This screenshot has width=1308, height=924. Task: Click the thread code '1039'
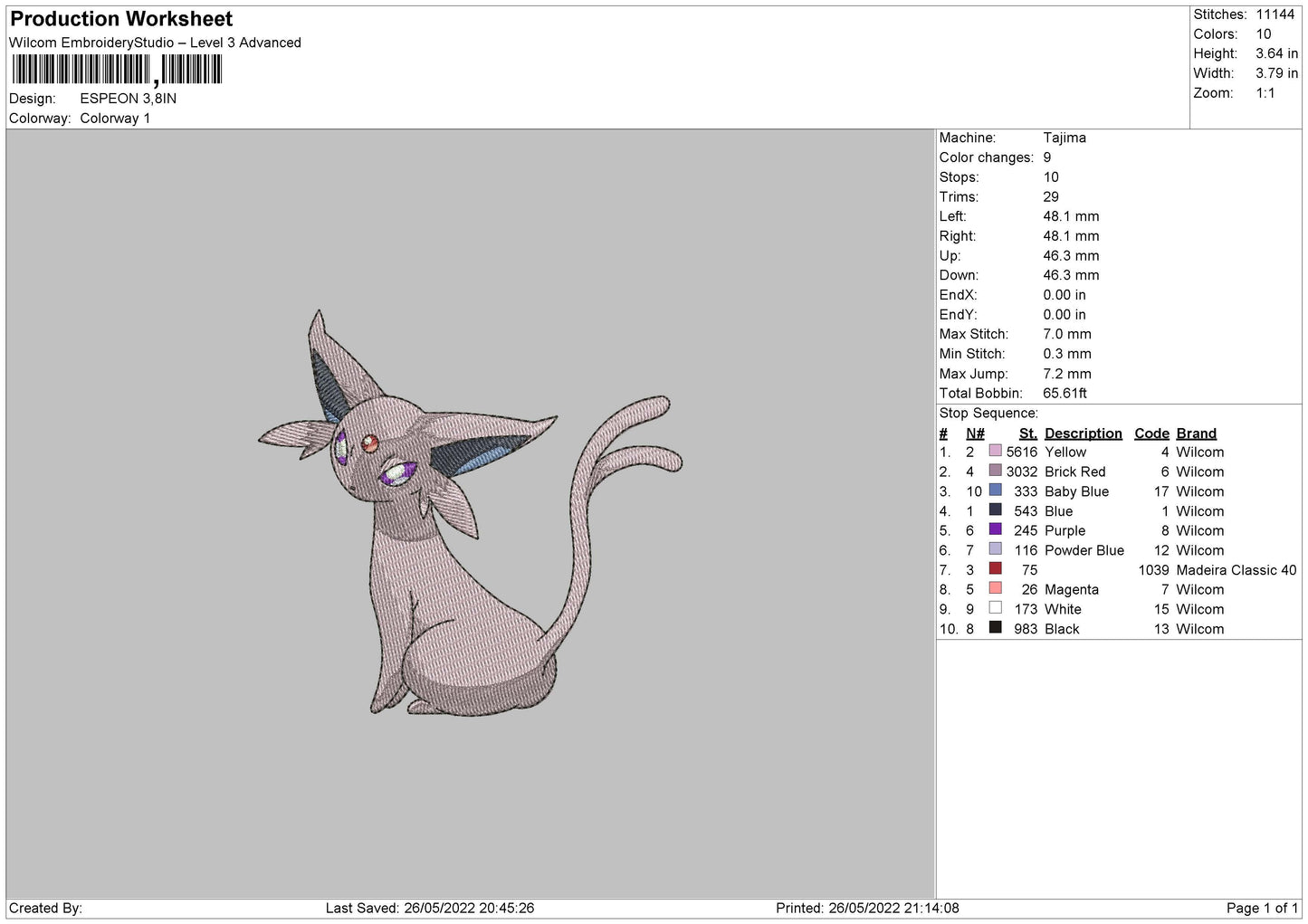coord(1153,570)
